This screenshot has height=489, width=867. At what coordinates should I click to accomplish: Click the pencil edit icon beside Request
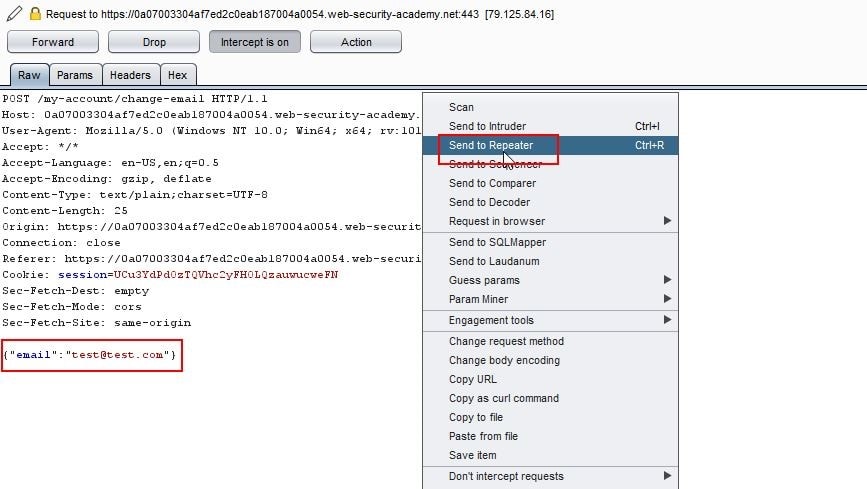[x=14, y=14]
